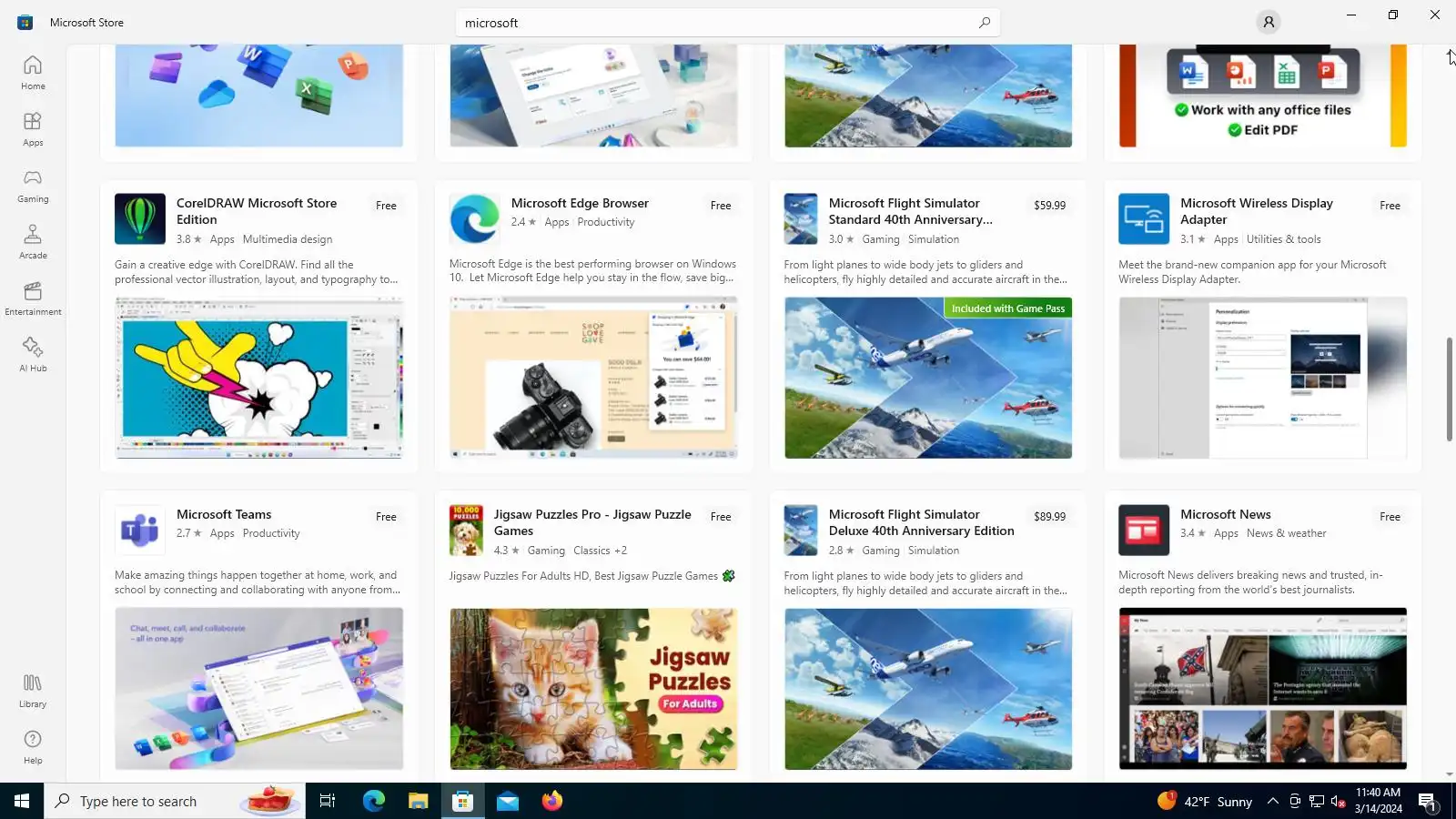The width and height of the screenshot is (1456, 819).
Task: Click the $59.99 price on Flight Simulator Standard
Action: coord(1049,206)
